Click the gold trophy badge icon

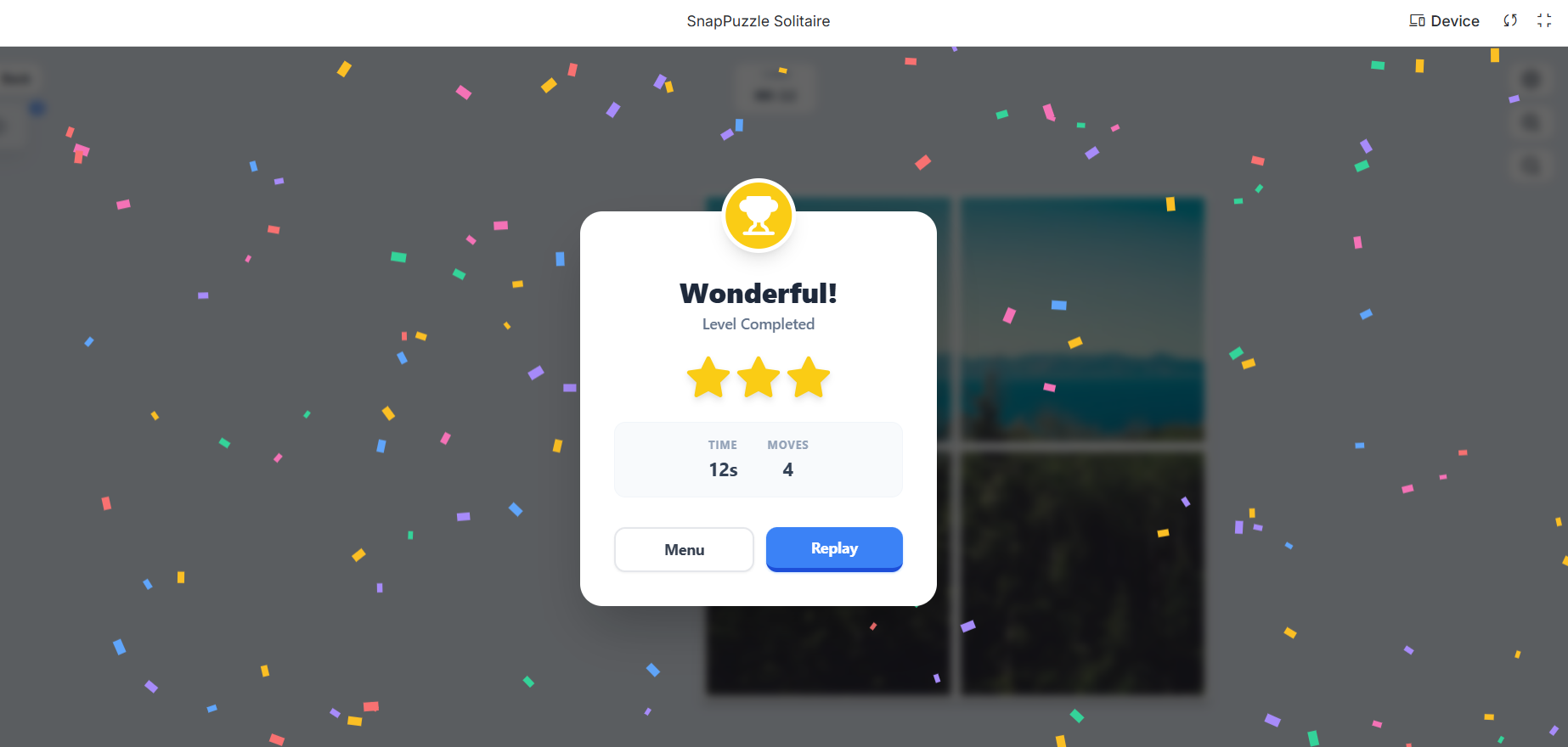(759, 216)
